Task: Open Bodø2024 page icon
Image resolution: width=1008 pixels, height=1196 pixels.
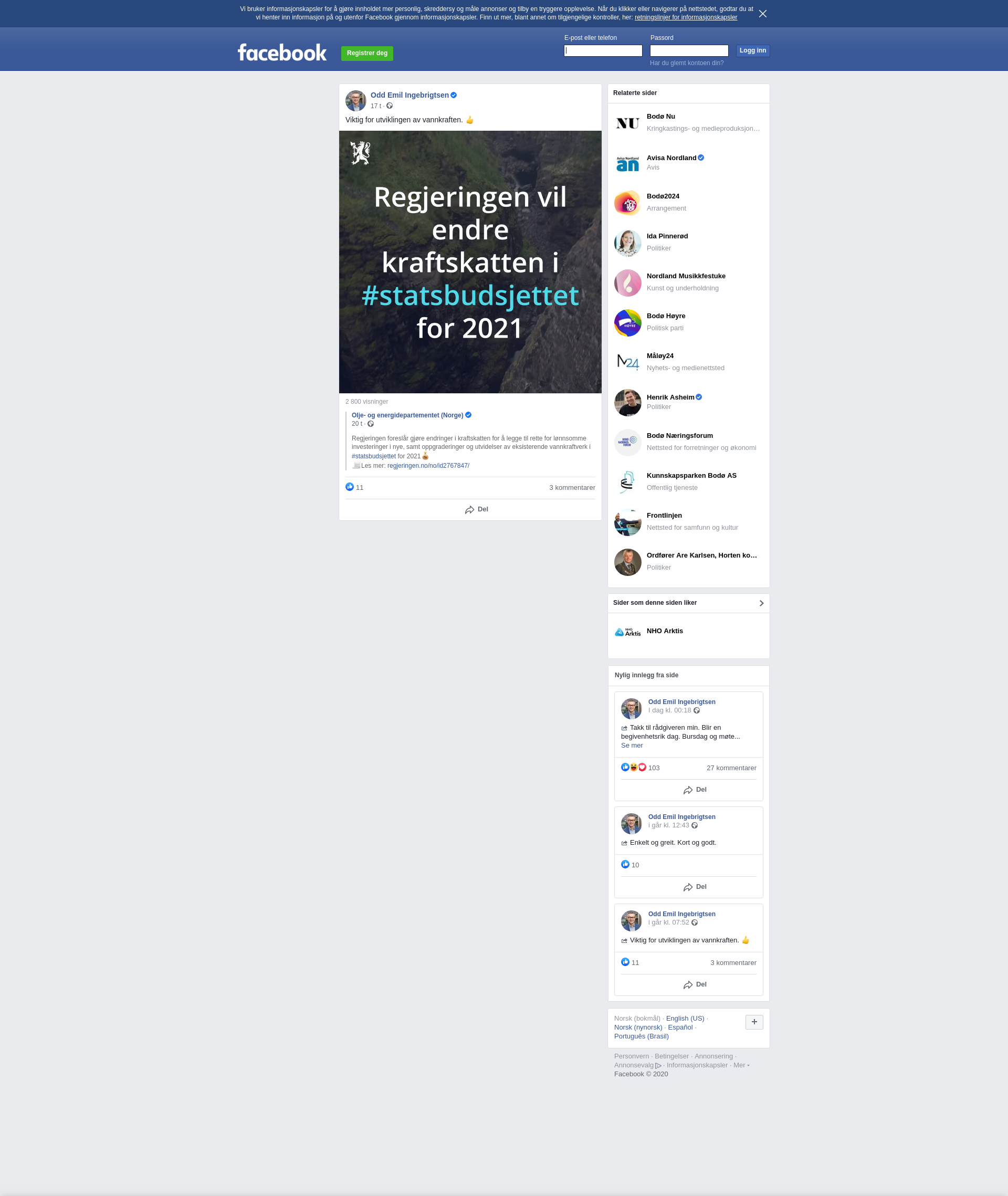Action: coord(627,203)
